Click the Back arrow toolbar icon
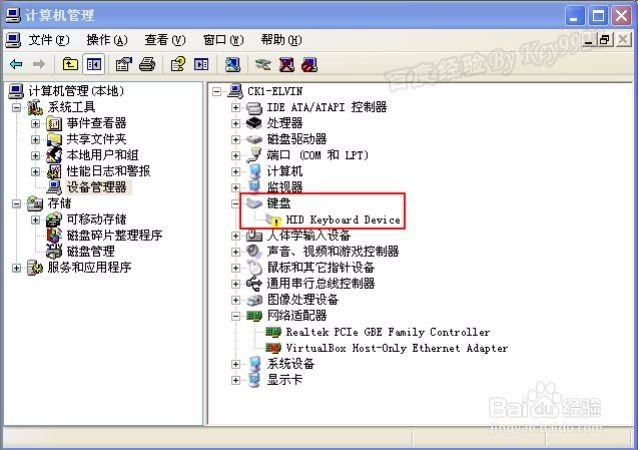Image resolution: width=638 pixels, height=450 pixels. 16,64
